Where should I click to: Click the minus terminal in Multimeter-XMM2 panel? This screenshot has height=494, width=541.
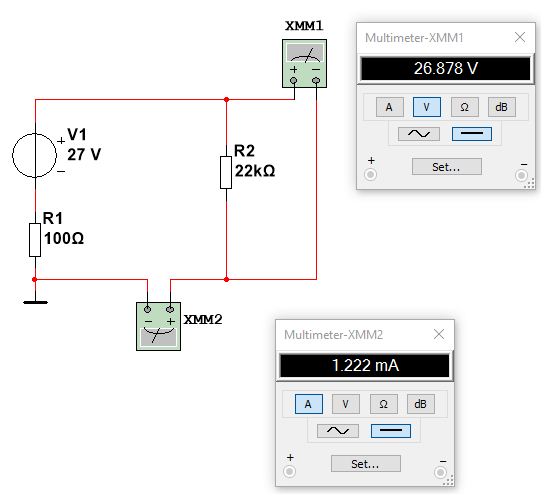point(440,472)
